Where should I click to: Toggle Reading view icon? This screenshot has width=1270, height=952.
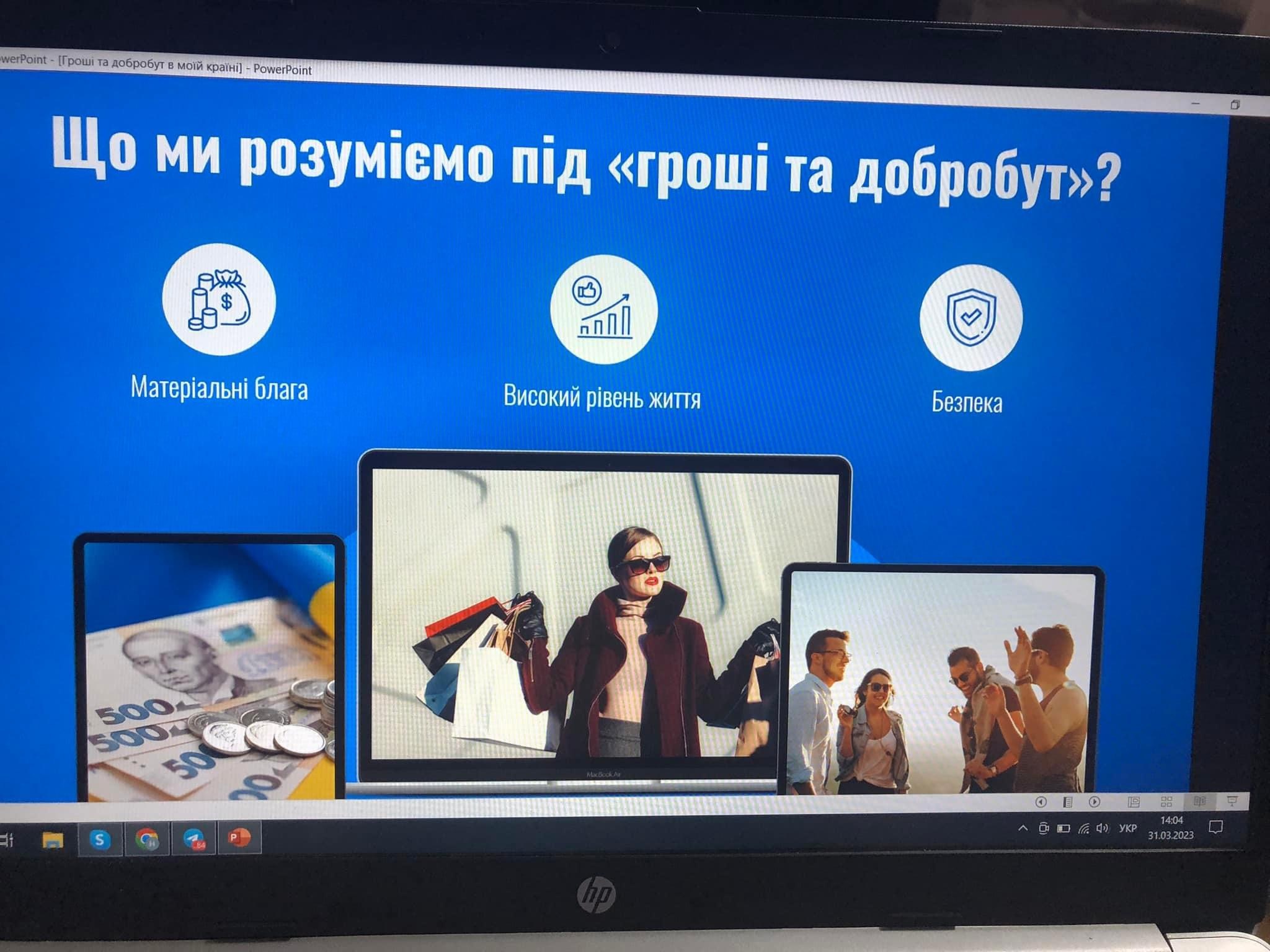click(x=1199, y=802)
